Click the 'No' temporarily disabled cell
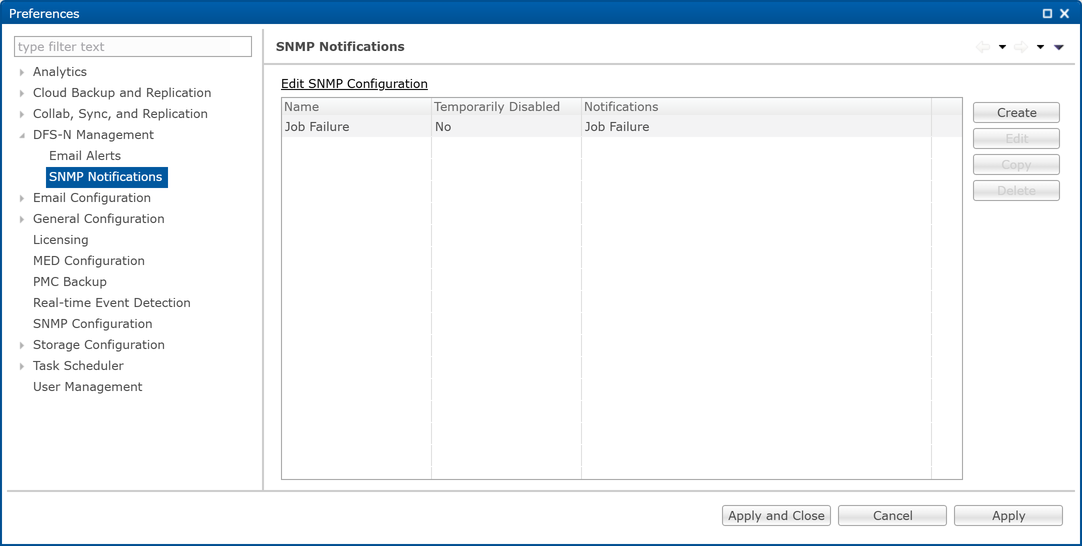The height and width of the screenshot is (546, 1082). pyautogui.click(x=506, y=127)
